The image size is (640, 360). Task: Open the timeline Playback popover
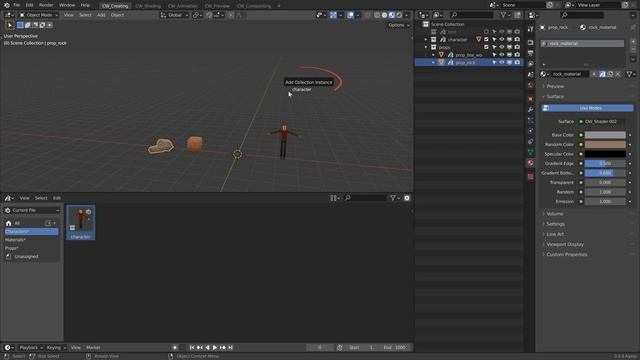point(31,347)
